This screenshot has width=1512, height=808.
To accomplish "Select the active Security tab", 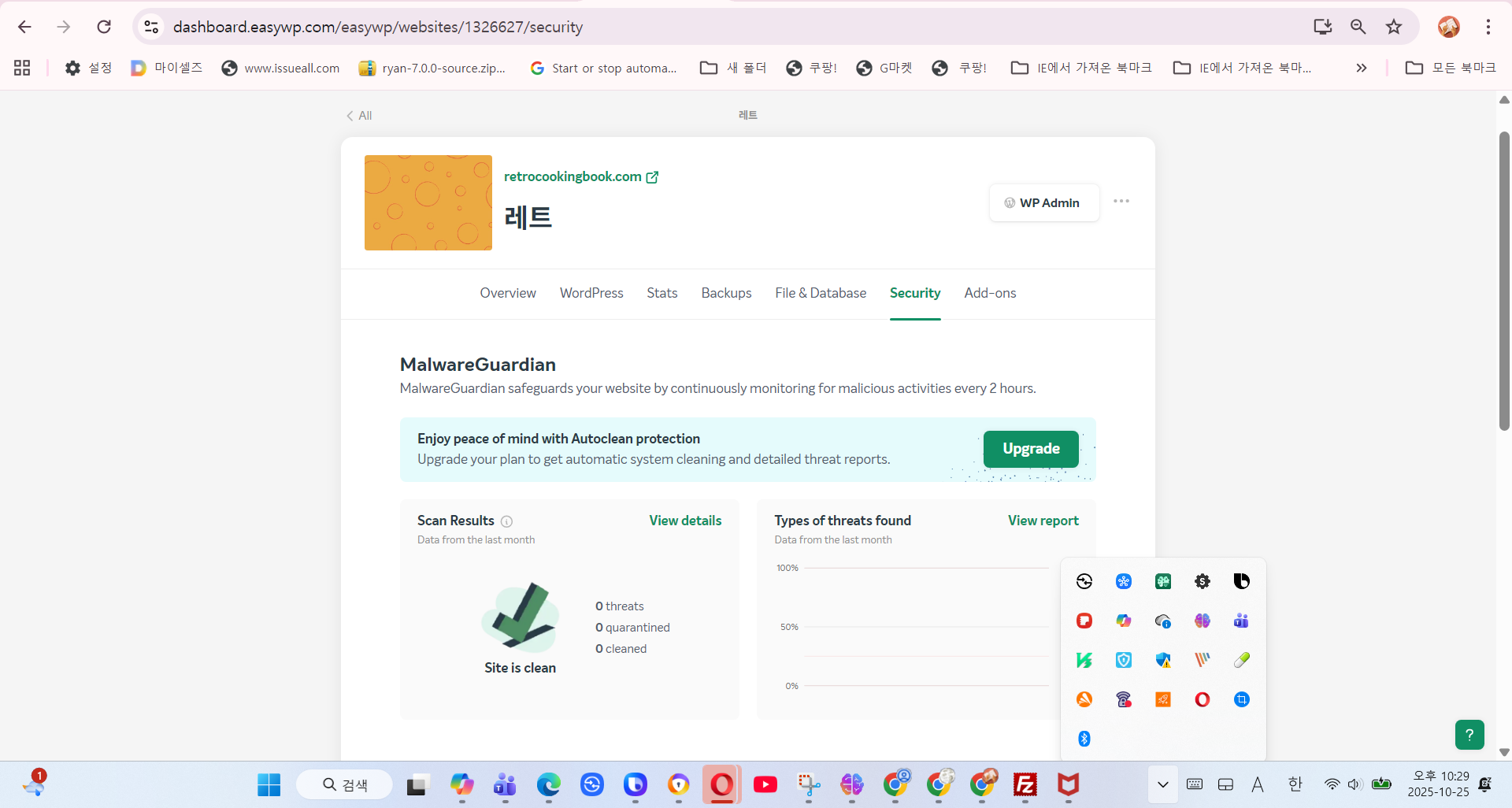I will [x=915, y=293].
